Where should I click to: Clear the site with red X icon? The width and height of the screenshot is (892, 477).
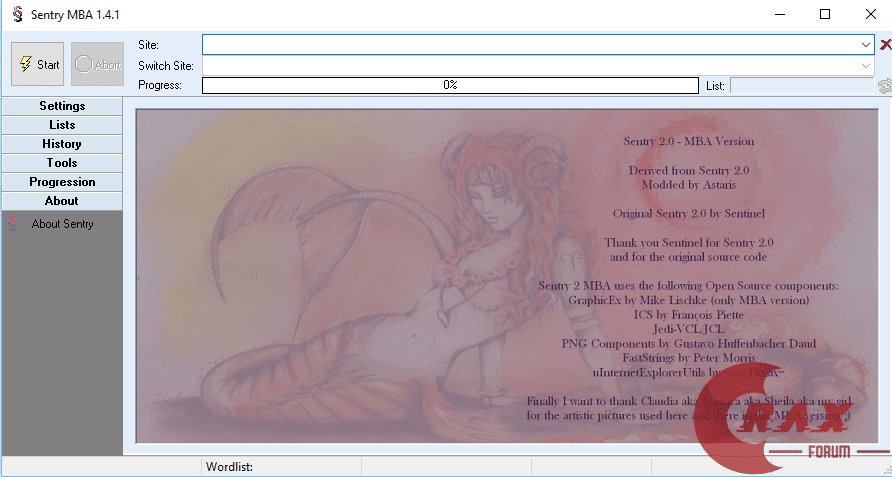pos(885,44)
